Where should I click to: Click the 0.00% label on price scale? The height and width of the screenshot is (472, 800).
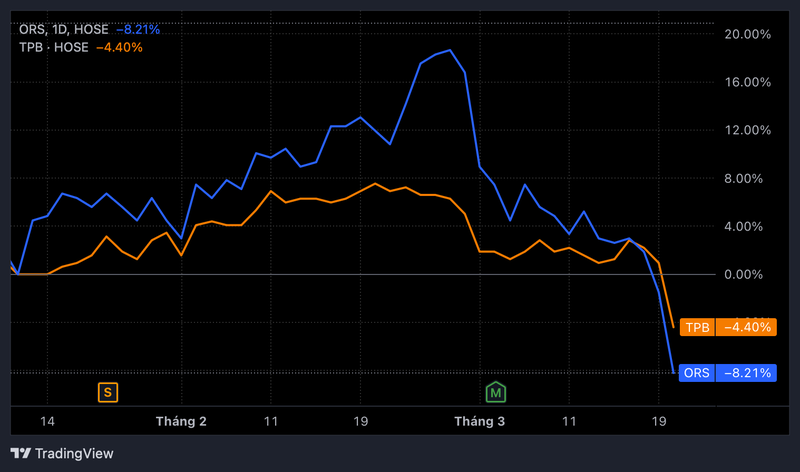click(x=751, y=274)
